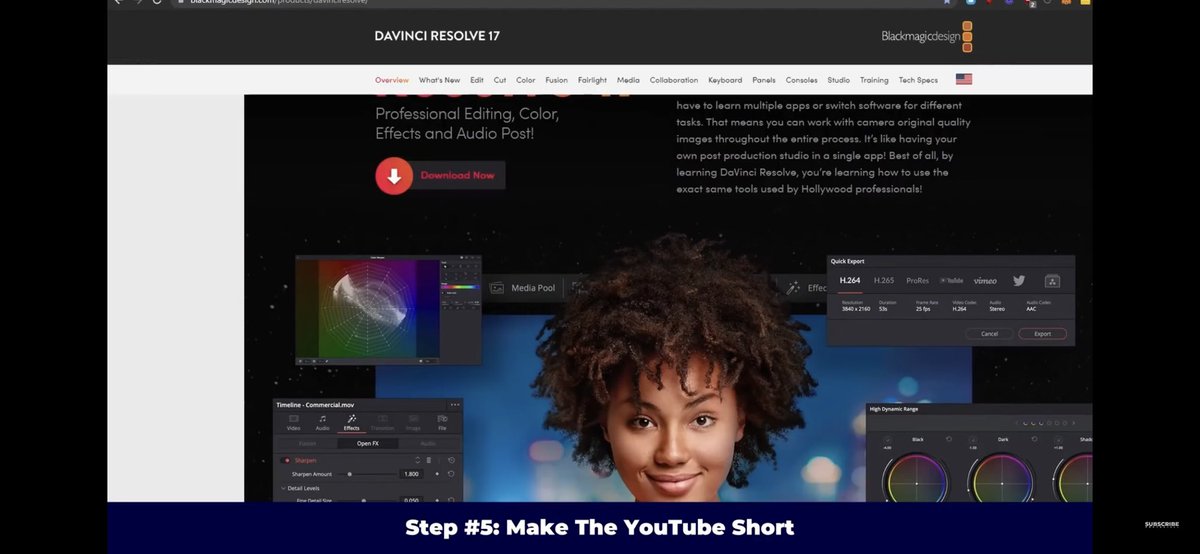
Task: Click the Black color wheel
Action: click(x=917, y=479)
